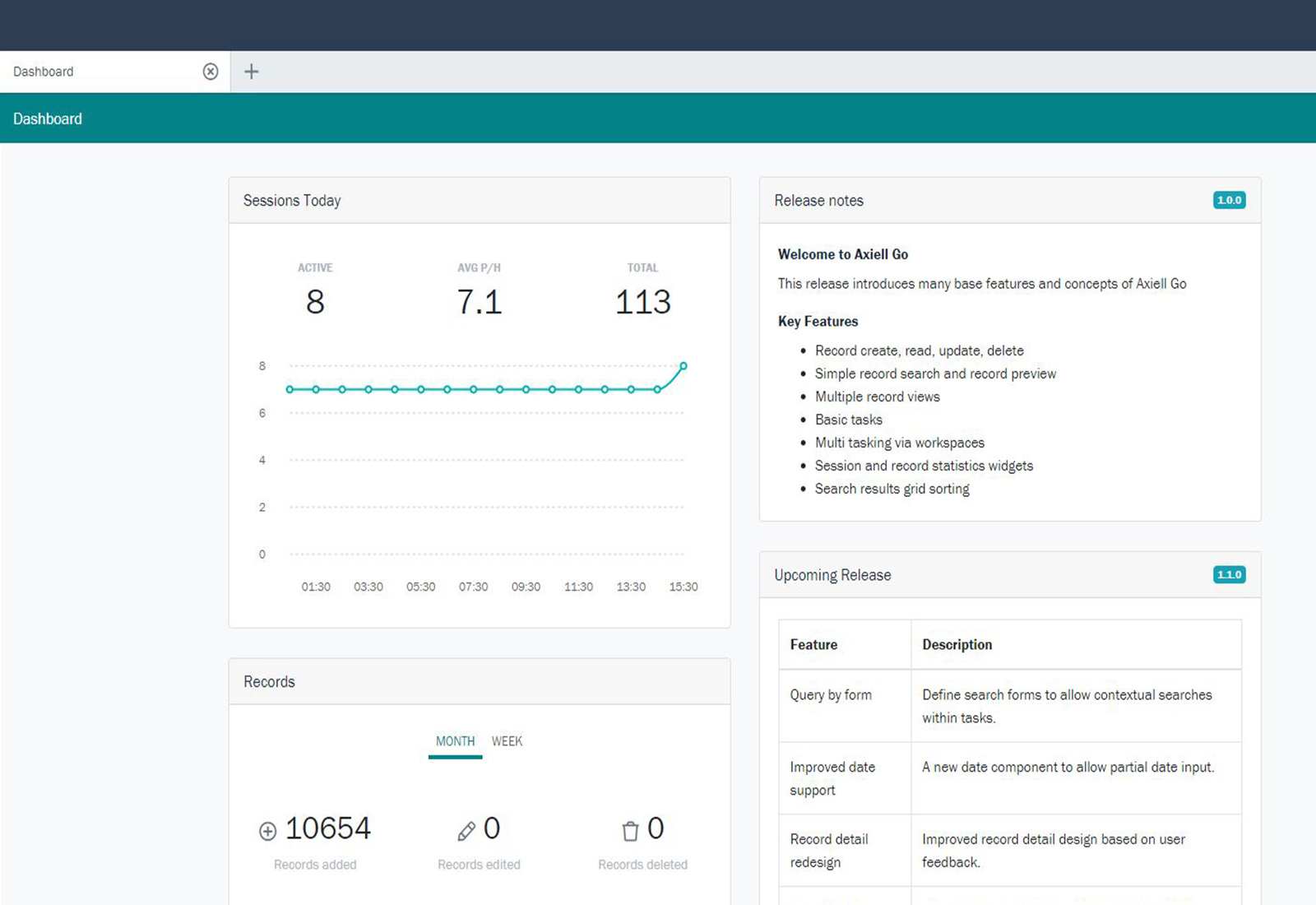Click the Total sessions value 113
The width and height of the screenshot is (1316, 905).
tap(642, 302)
